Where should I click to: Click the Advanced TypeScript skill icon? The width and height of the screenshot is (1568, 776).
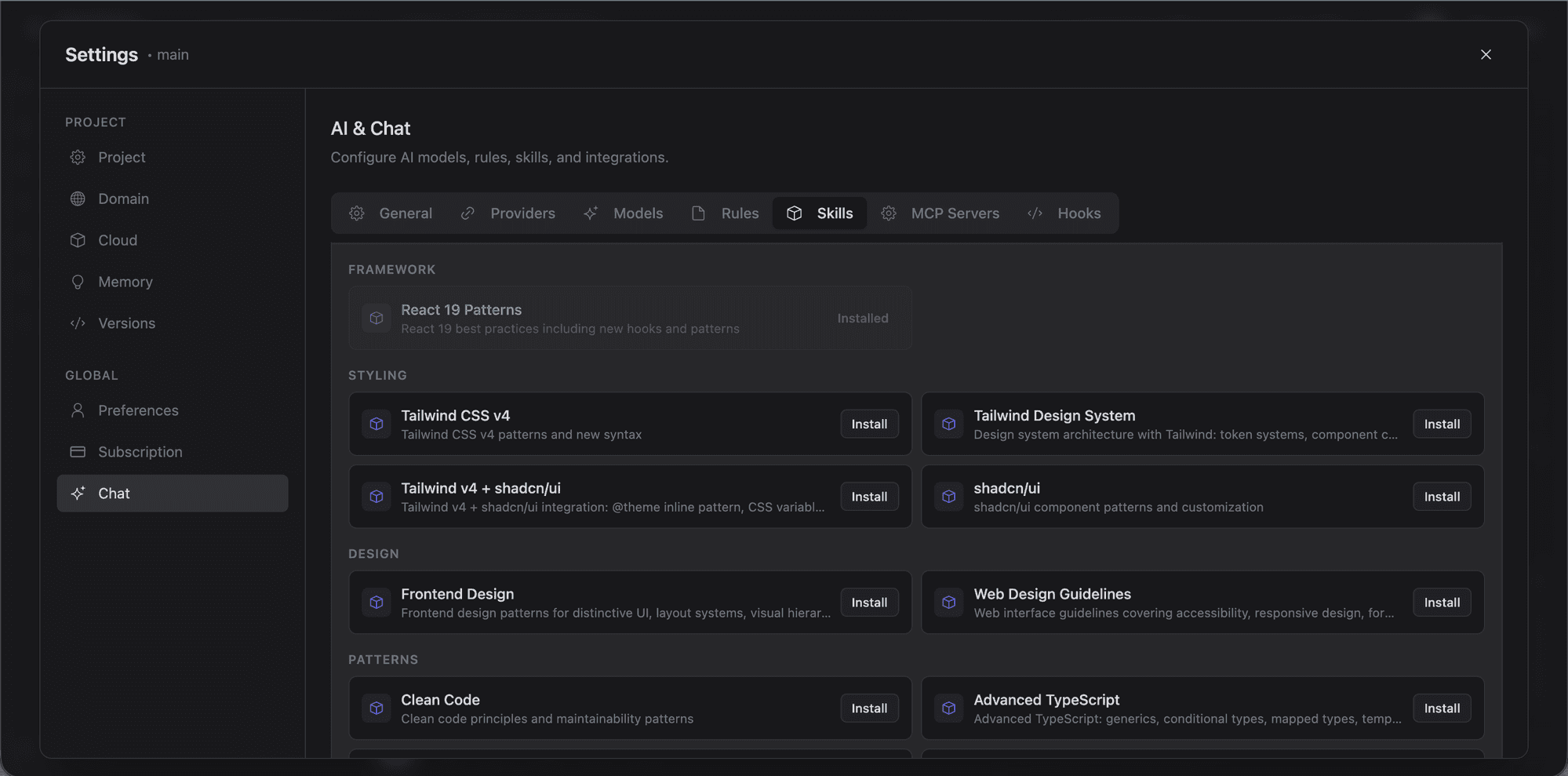click(949, 708)
